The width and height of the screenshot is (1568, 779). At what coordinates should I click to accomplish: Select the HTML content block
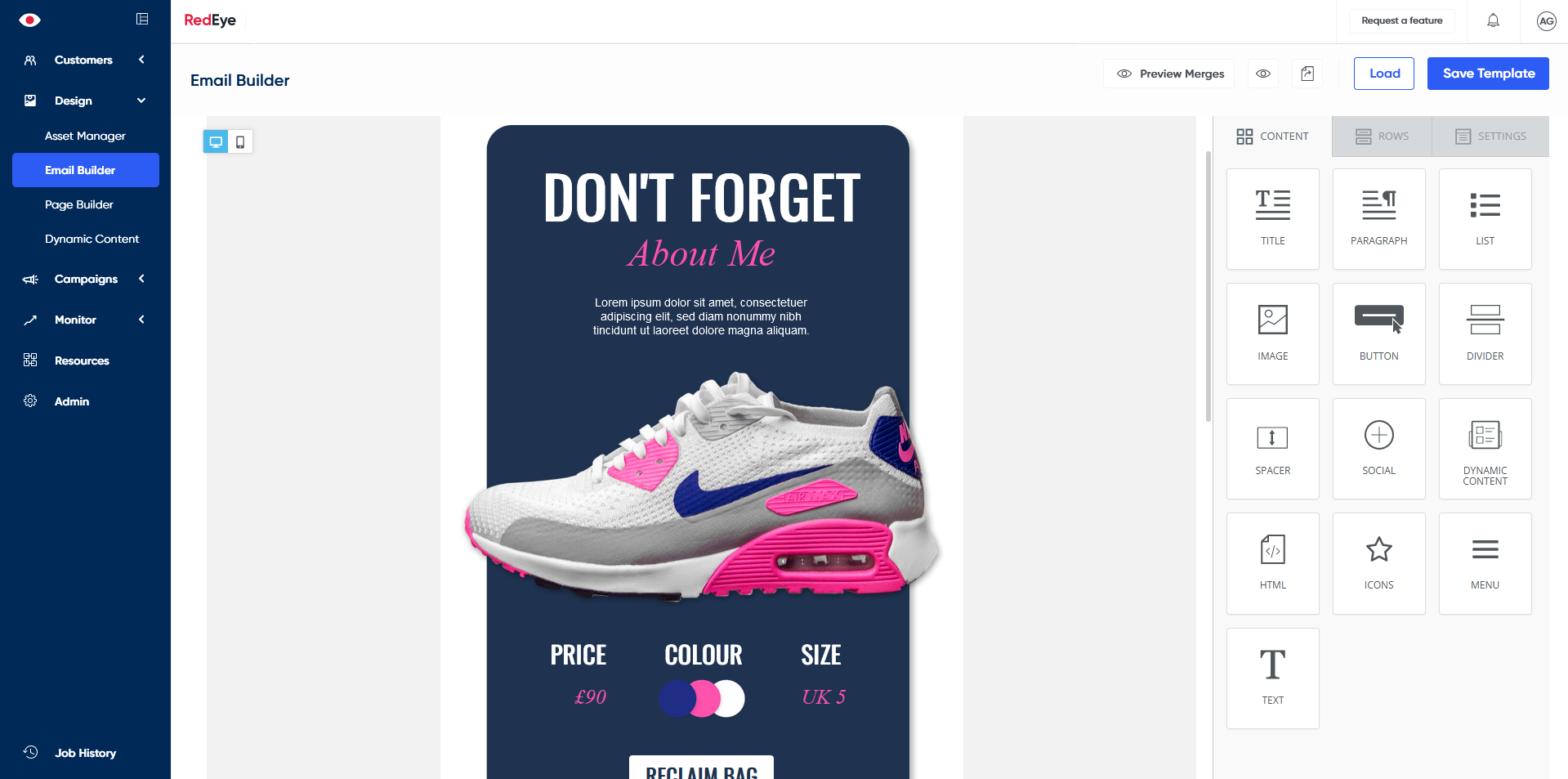click(1273, 563)
